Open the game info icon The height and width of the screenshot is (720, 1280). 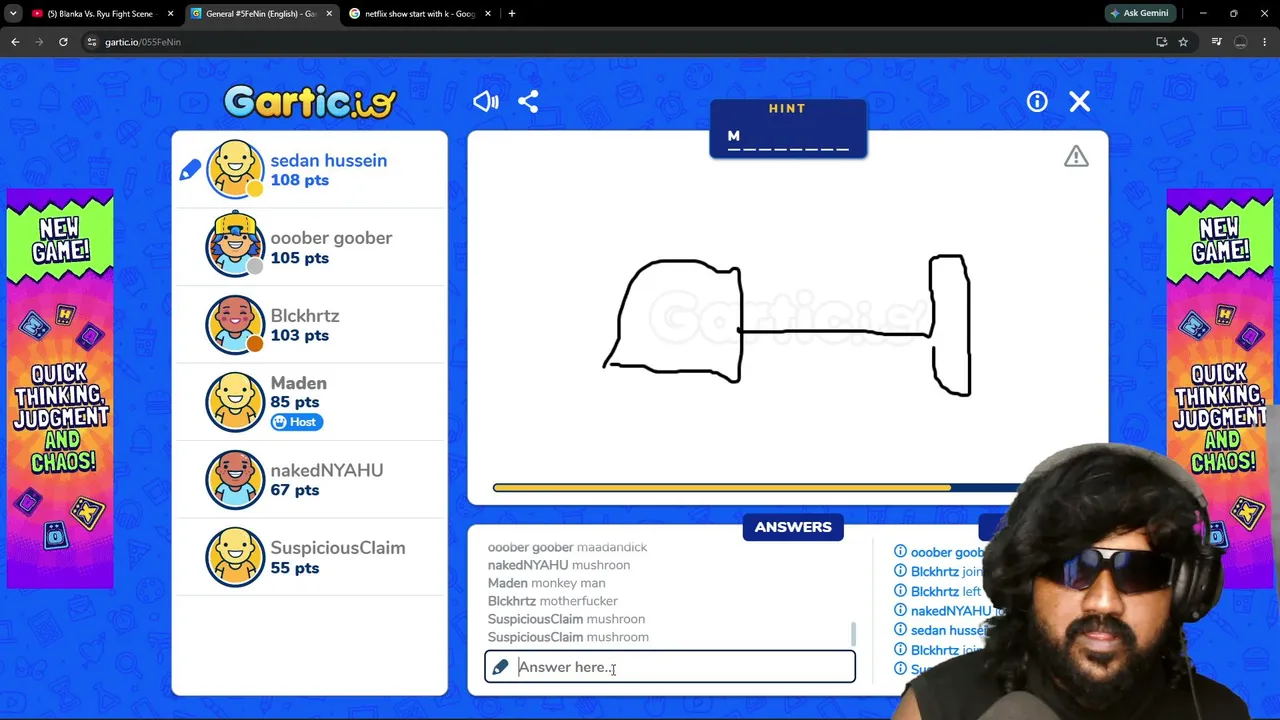click(x=1037, y=101)
